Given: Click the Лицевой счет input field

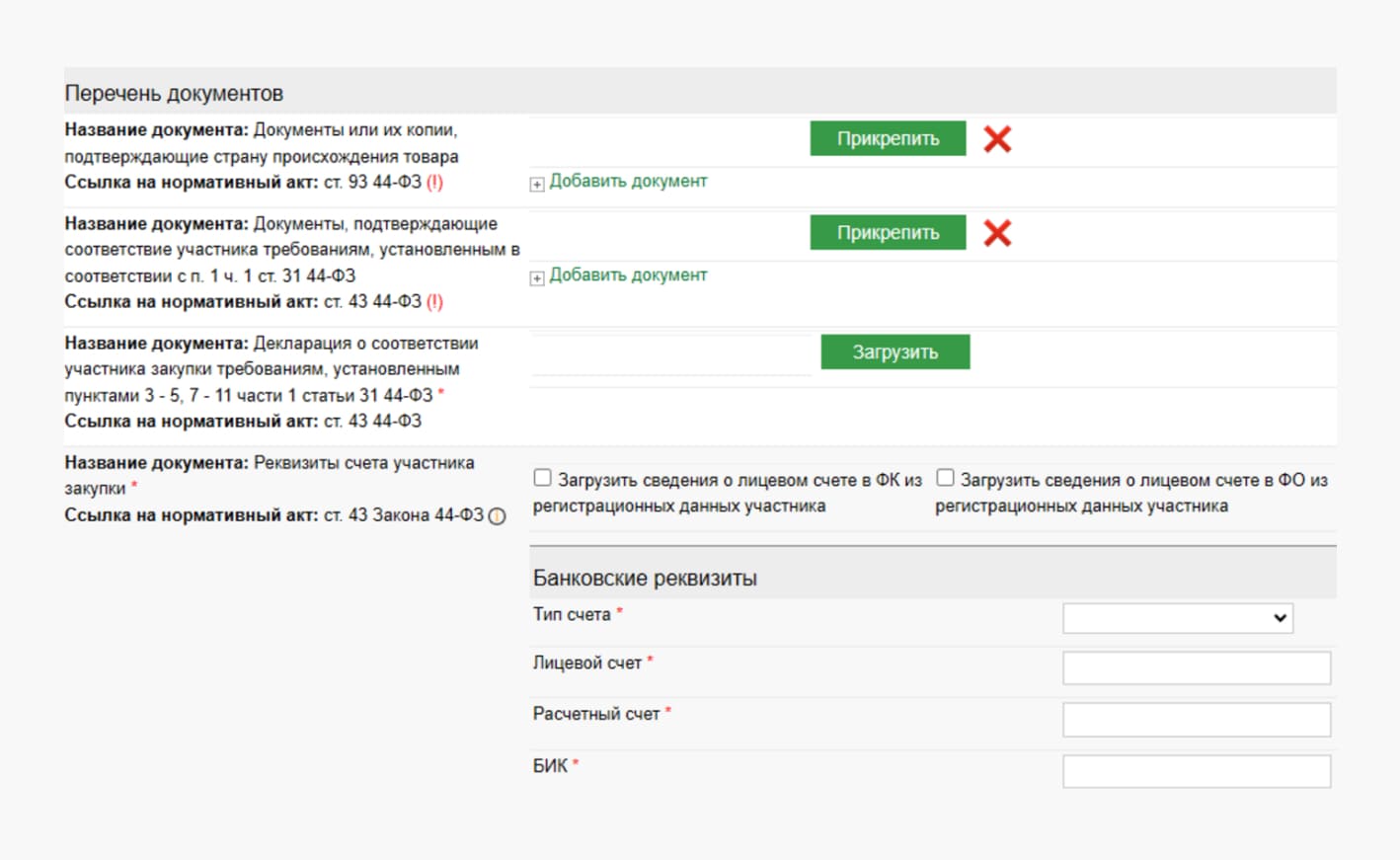Looking at the screenshot, I should pyautogui.click(x=1197, y=668).
